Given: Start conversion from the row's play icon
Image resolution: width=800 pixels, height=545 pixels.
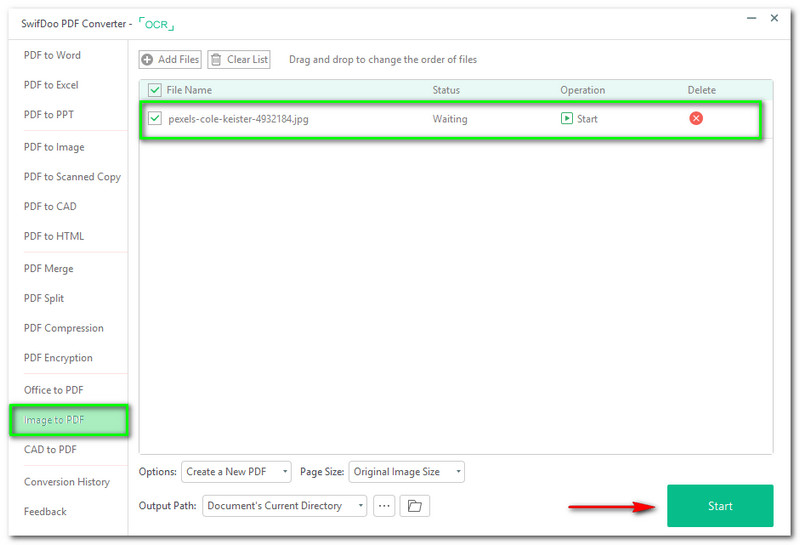Looking at the screenshot, I should point(566,118).
